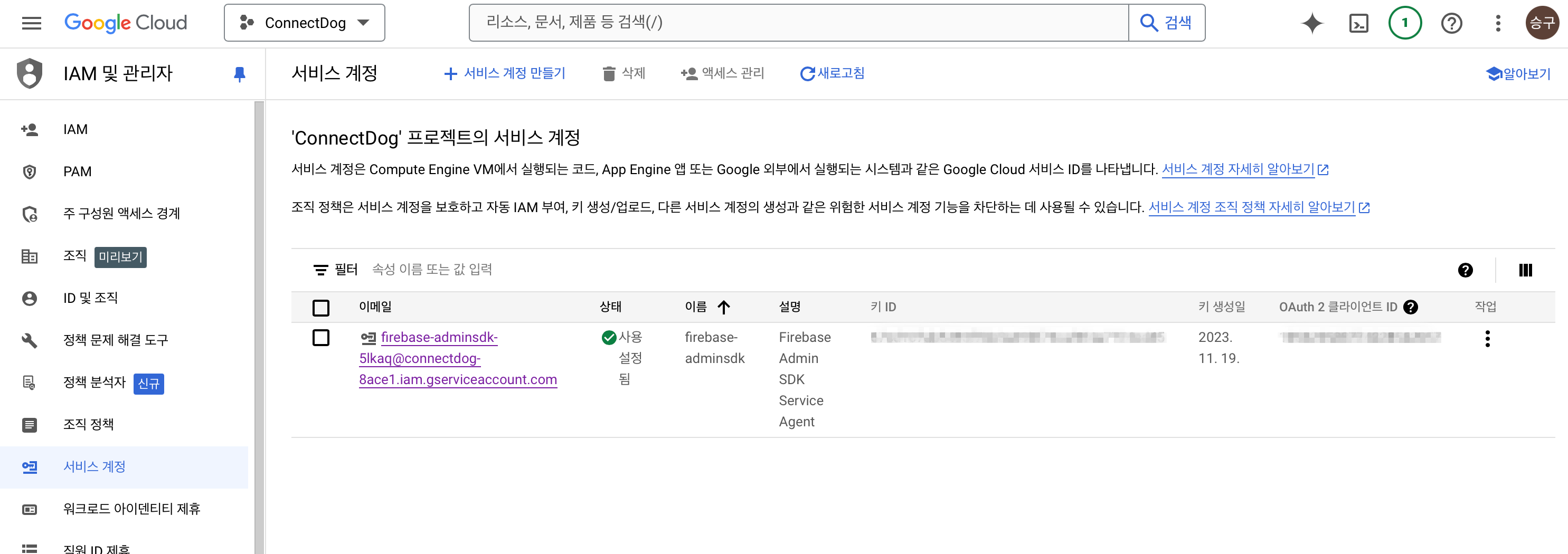The width and height of the screenshot is (1568, 554).
Task: Focus the resource search field
Action: 799,23
